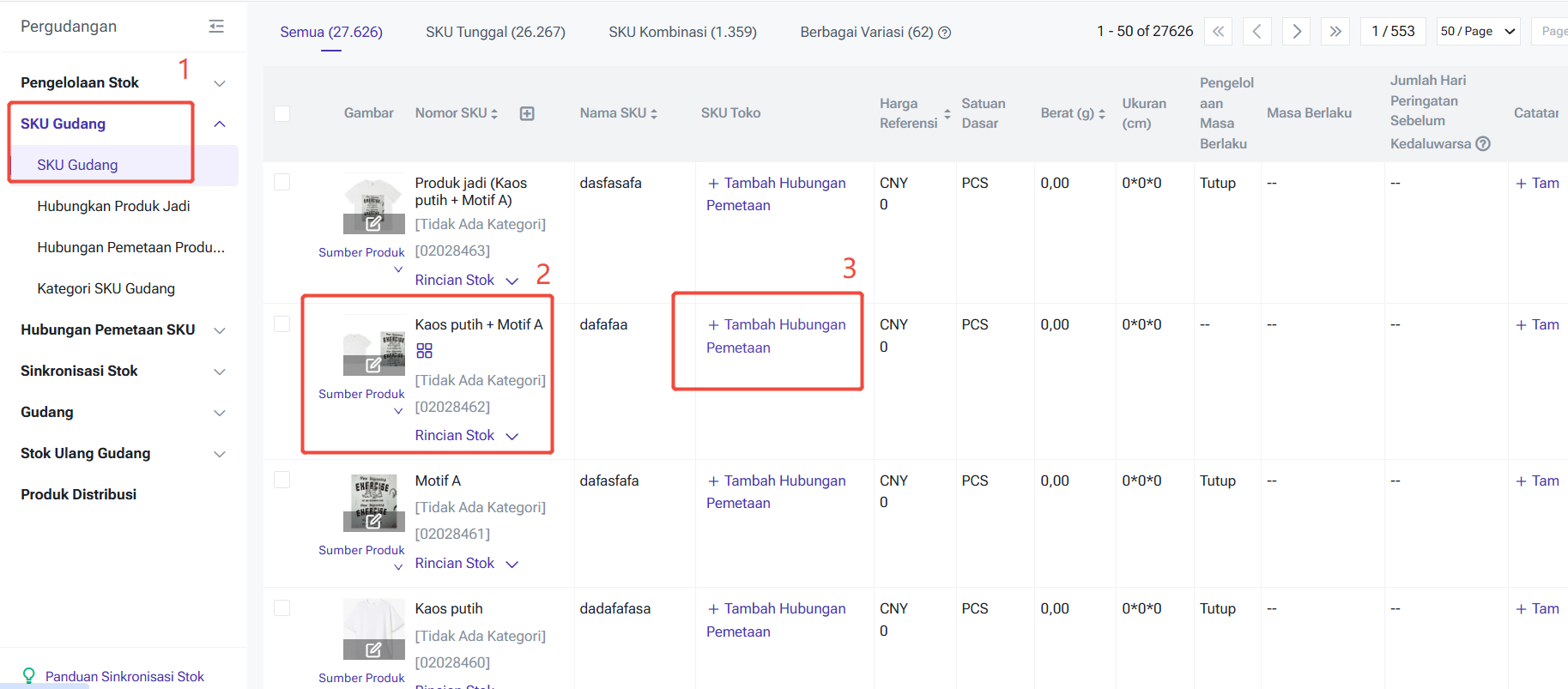Viewport: 1568px width, 689px height.
Task: Click the combination SKU grid icon under Kaos putih + Motif A
Action: 424,351
